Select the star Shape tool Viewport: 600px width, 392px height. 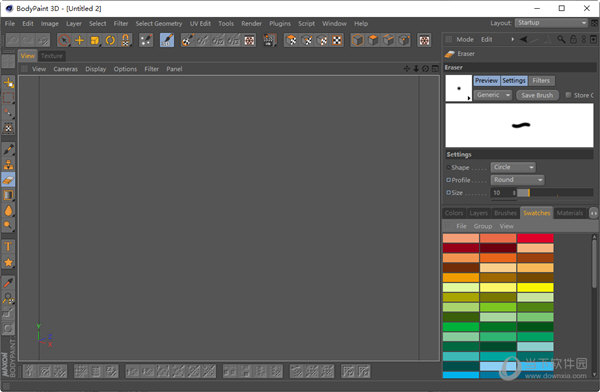(8, 262)
